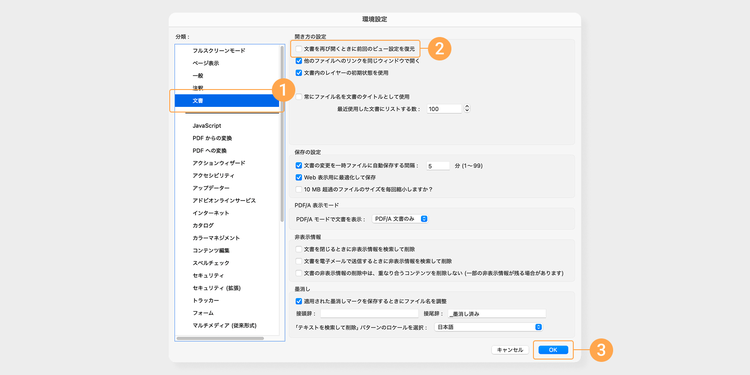Toggle Web 表示用に最適化して保存 checkbox
Screen dimensions: 750x375
pyautogui.click(x=299, y=177)
